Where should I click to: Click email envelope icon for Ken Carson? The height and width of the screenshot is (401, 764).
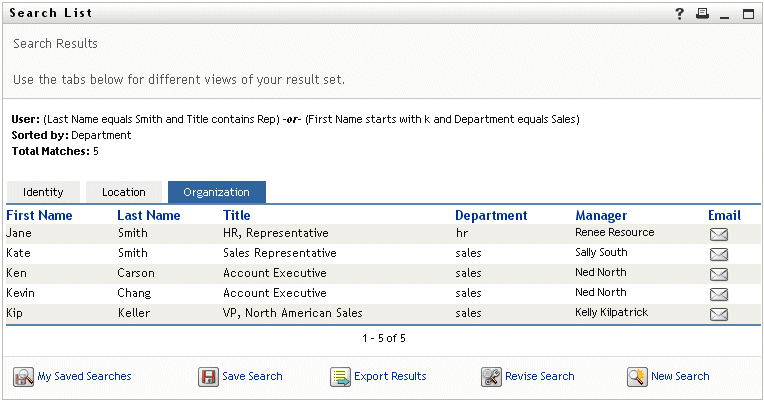tap(718, 274)
